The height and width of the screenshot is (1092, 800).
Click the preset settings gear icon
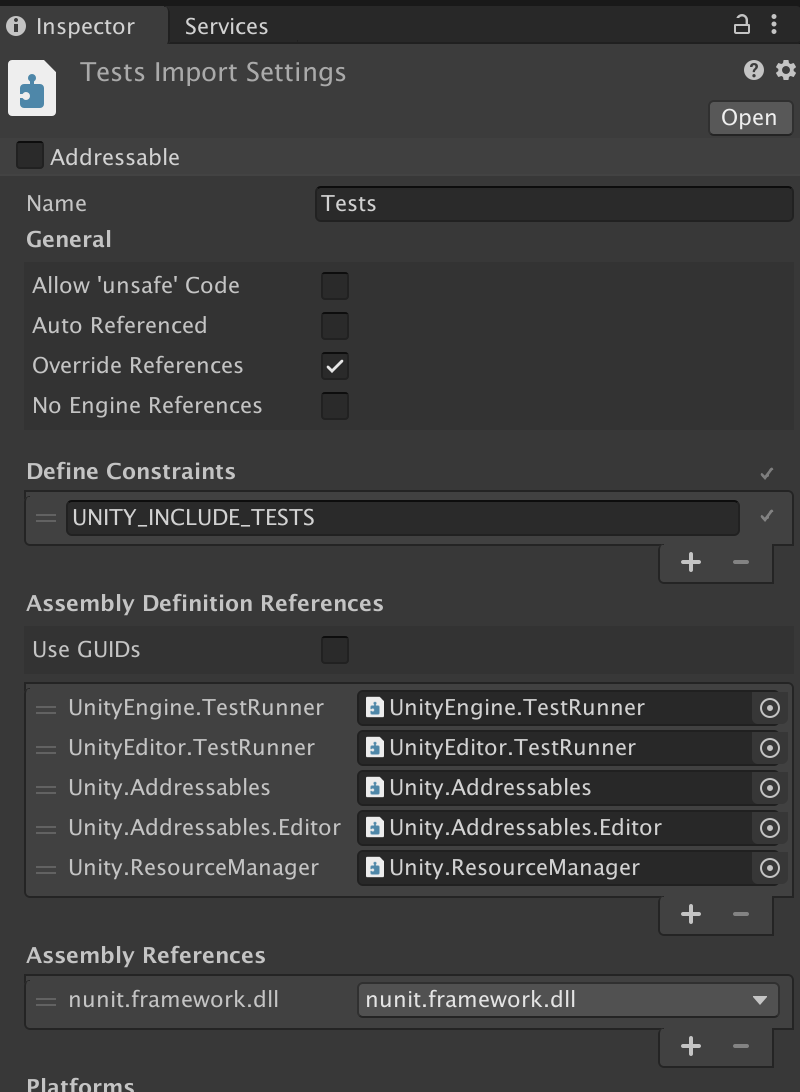click(786, 70)
